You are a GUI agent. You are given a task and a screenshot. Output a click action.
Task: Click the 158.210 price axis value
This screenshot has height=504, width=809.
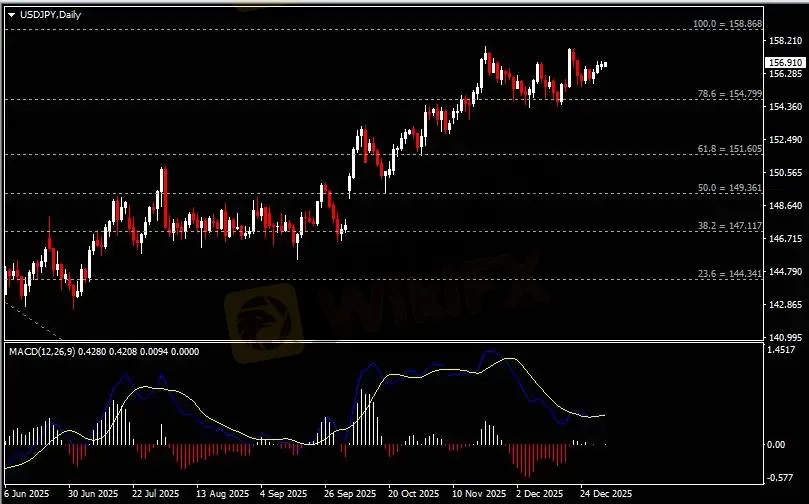[784, 41]
